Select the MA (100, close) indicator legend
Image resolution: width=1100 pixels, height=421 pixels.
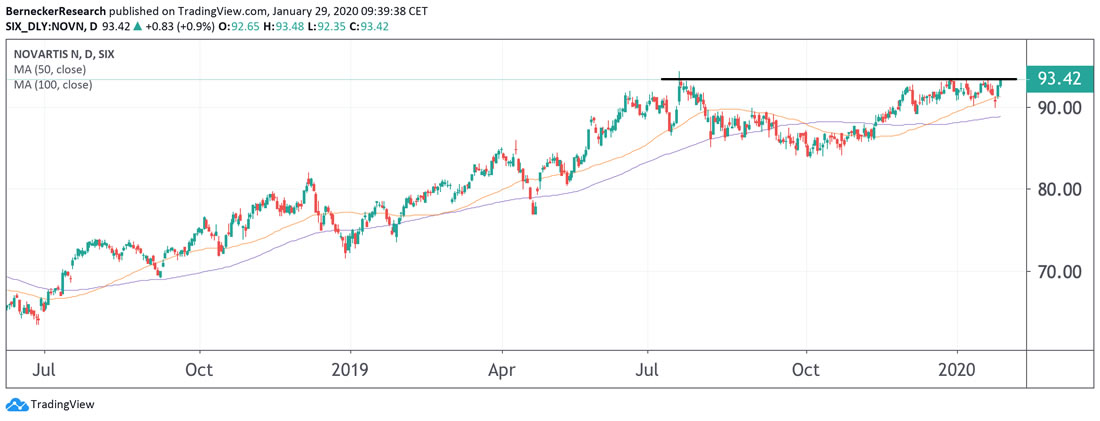click(53, 86)
